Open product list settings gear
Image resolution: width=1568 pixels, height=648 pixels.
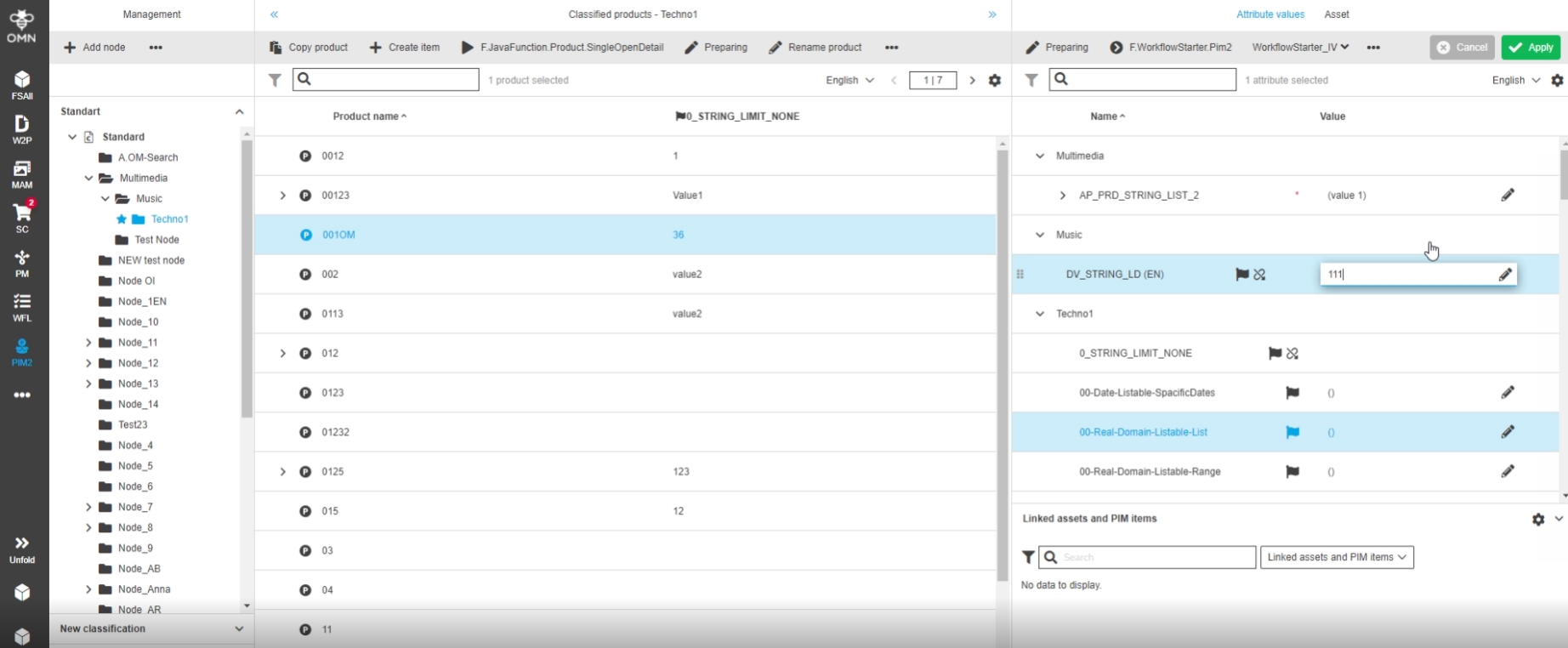994,80
